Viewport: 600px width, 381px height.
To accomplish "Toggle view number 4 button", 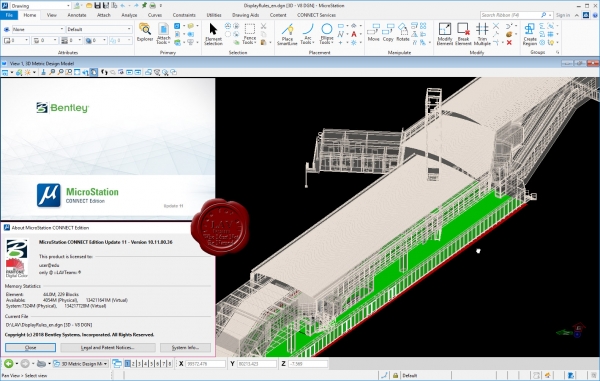I will coord(145,363).
